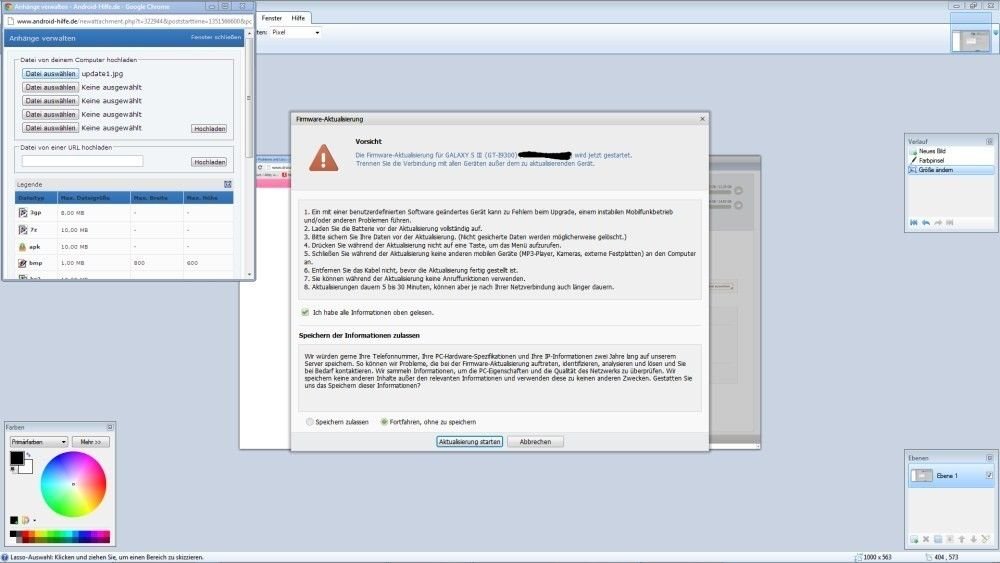This screenshot has width=1000, height=563.
Task: Click the white secondary color swatch
Action: (27, 468)
